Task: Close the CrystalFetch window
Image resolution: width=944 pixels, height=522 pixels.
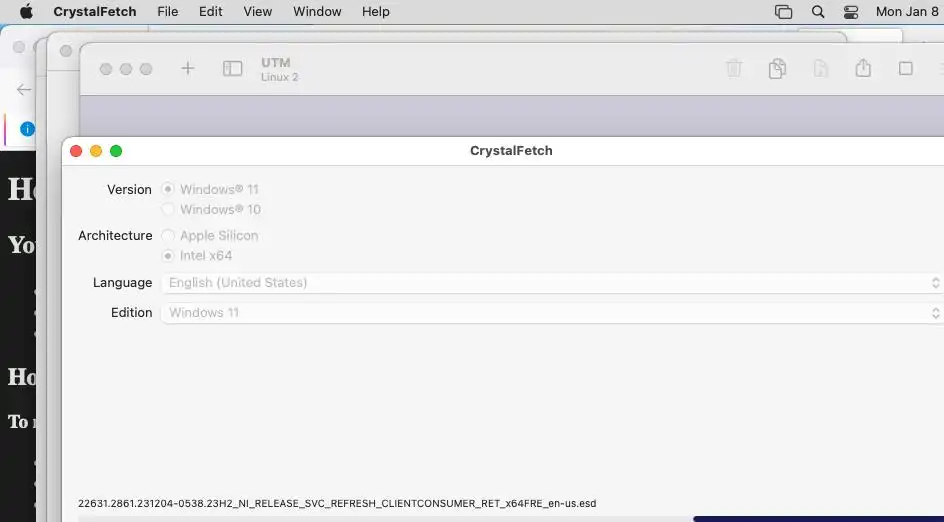Action: pos(76,151)
